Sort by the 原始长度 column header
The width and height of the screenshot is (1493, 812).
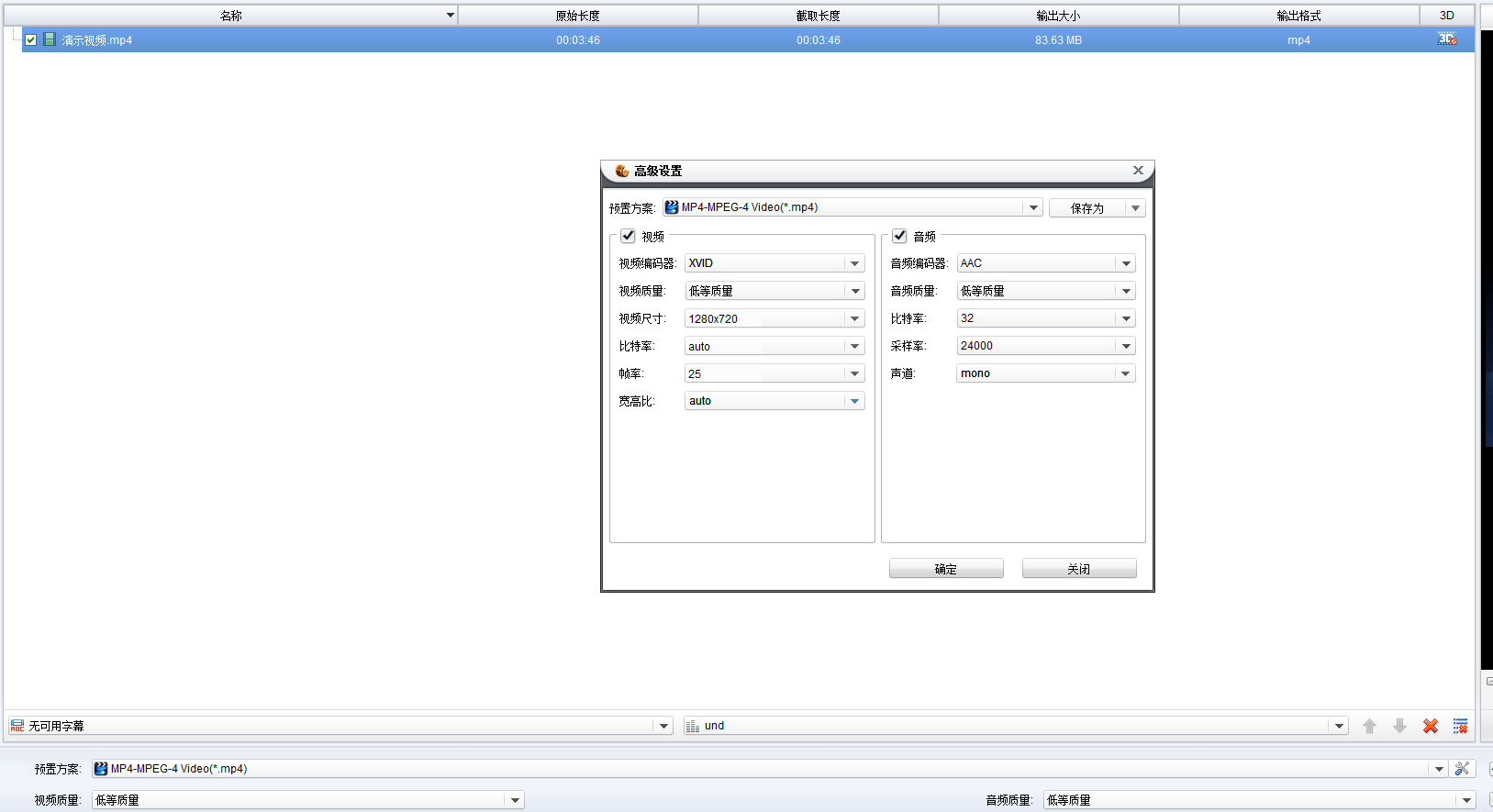(x=578, y=16)
